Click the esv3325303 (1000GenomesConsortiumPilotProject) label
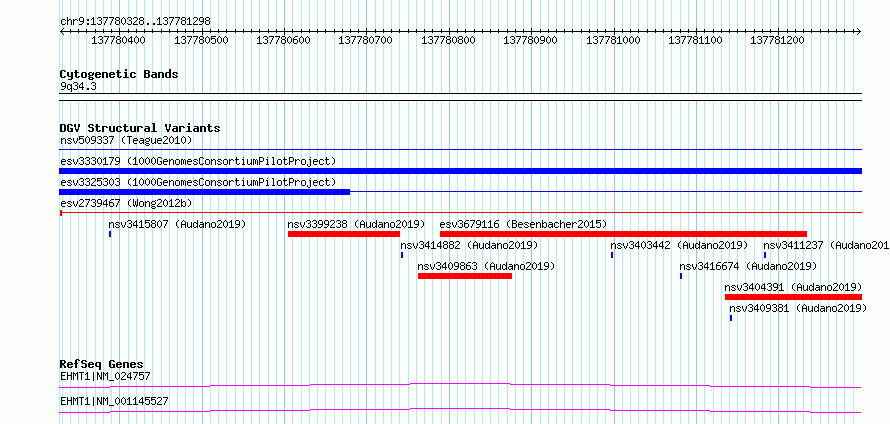 [198, 182]
